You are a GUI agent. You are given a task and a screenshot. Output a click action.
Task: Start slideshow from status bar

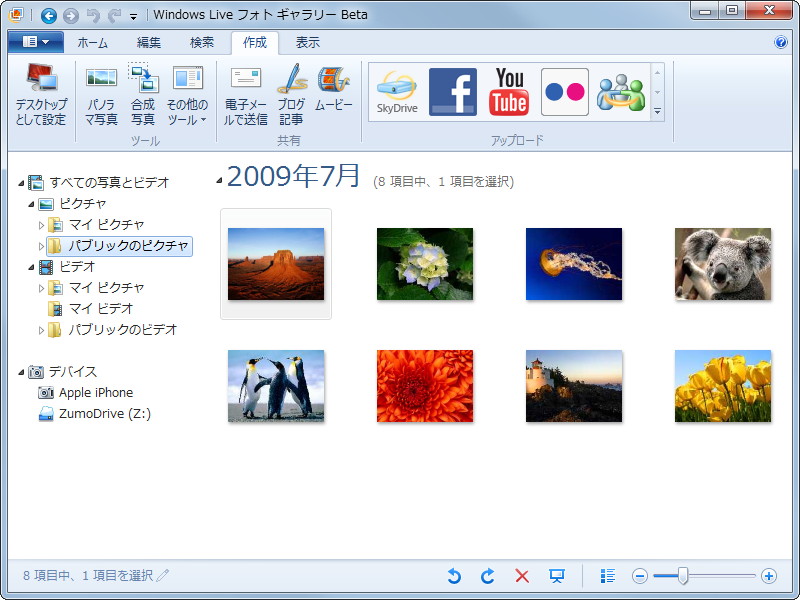(x=557, y=576)
